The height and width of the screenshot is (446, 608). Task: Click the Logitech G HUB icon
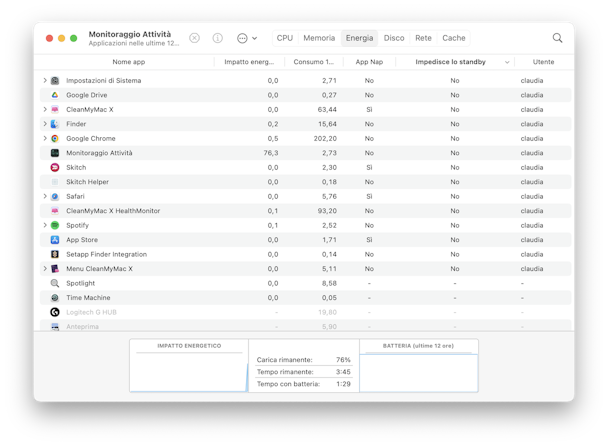click(55, 312)
